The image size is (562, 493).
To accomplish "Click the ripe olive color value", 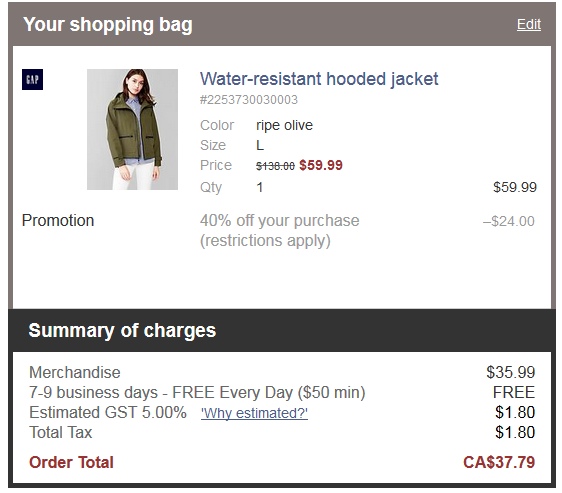I will pyautogui.click(x=284, y=125).
